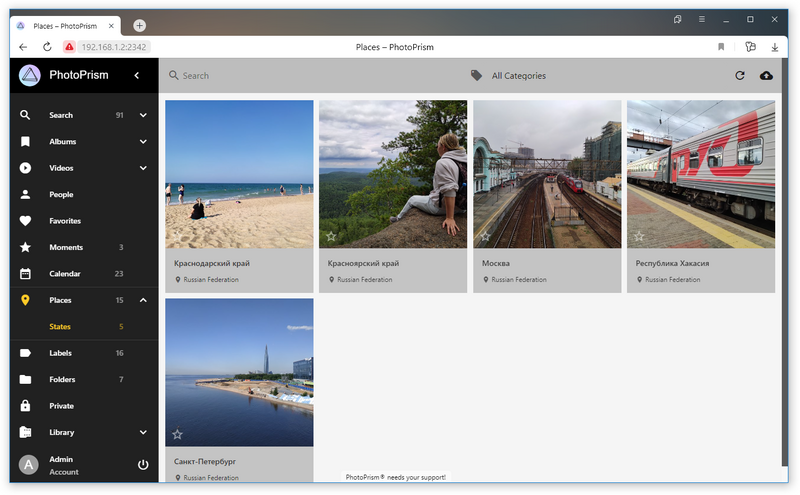The image size is (800, 495).
Task: Click the PhotoPrism logo icon
Action: [x=30, y=76]
